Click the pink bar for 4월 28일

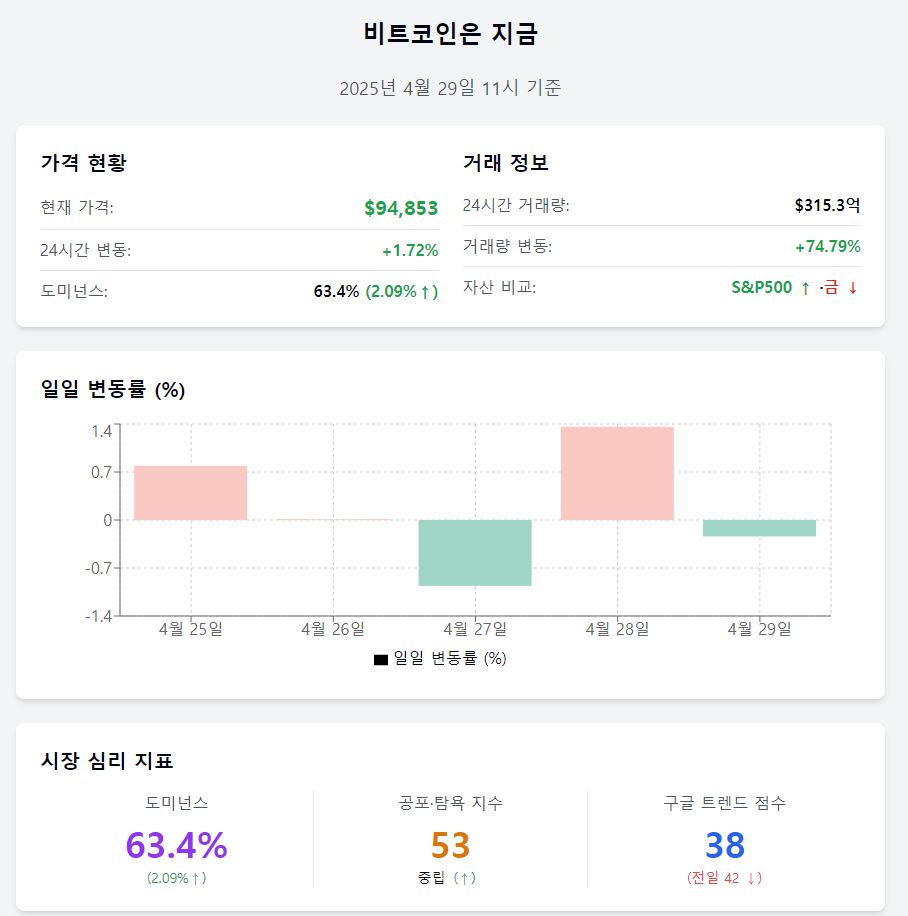point(617,473)
